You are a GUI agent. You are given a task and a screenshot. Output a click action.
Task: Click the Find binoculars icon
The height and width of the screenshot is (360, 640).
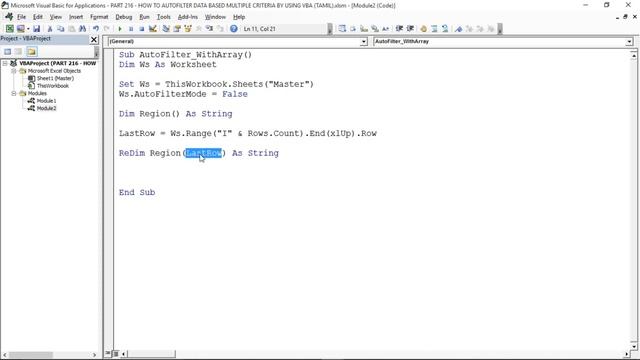[x=82, y=29]
